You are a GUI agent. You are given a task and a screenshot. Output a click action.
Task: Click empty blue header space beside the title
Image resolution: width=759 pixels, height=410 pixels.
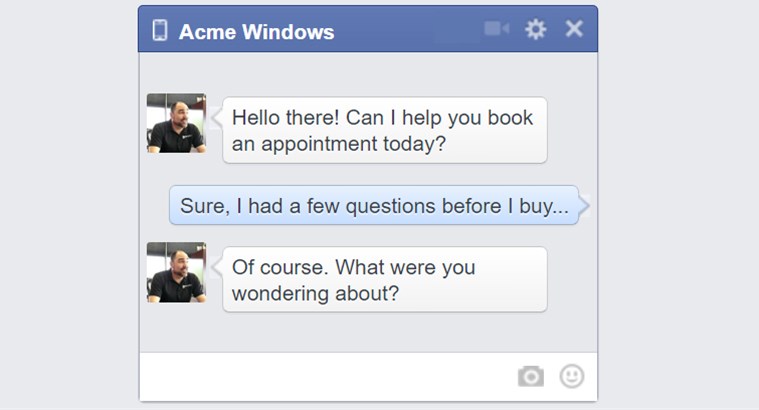pyautogui.click(x=410, y=30)
